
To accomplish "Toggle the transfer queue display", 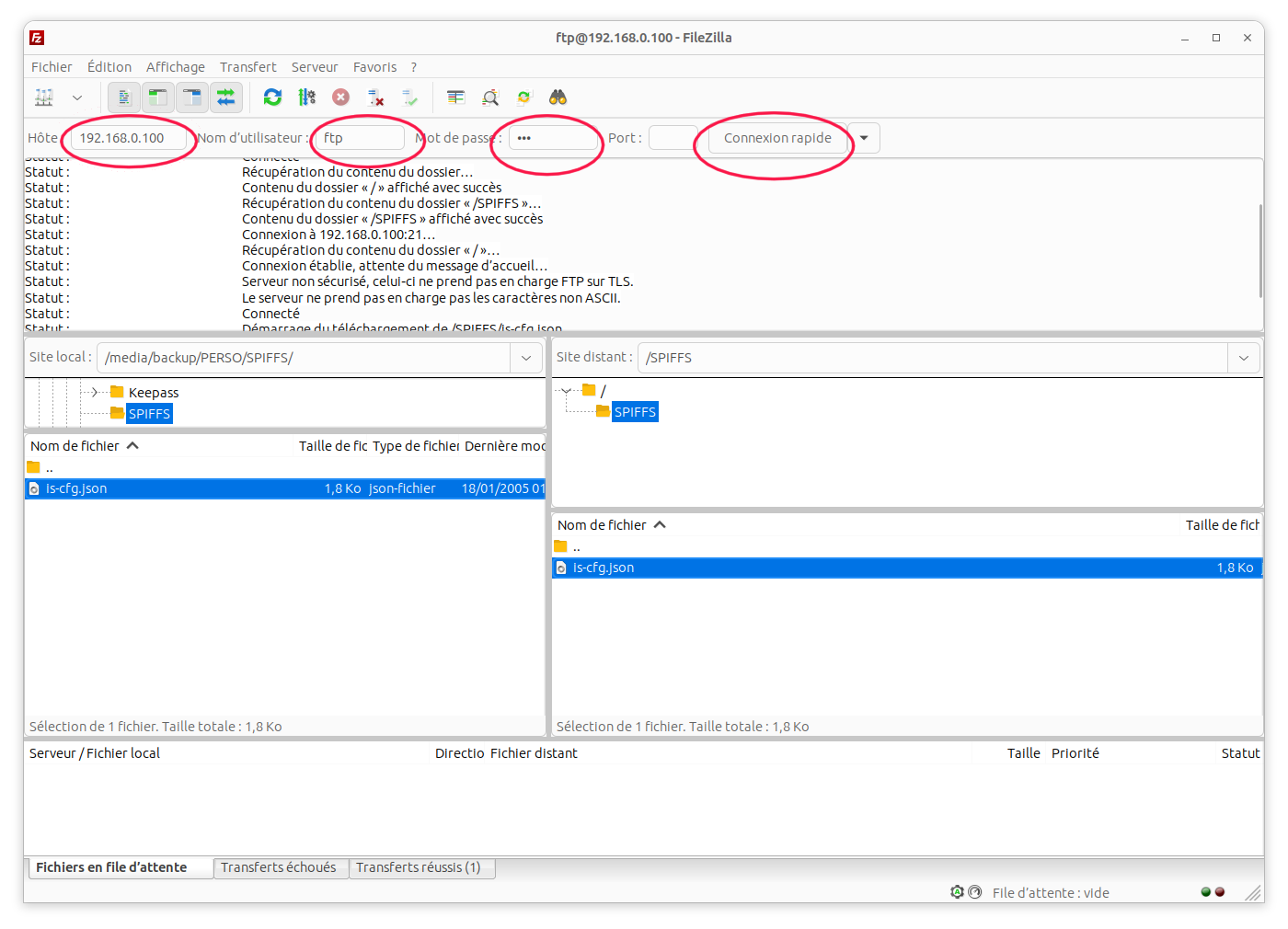I will pyautogui.click(x=225, y=97).
